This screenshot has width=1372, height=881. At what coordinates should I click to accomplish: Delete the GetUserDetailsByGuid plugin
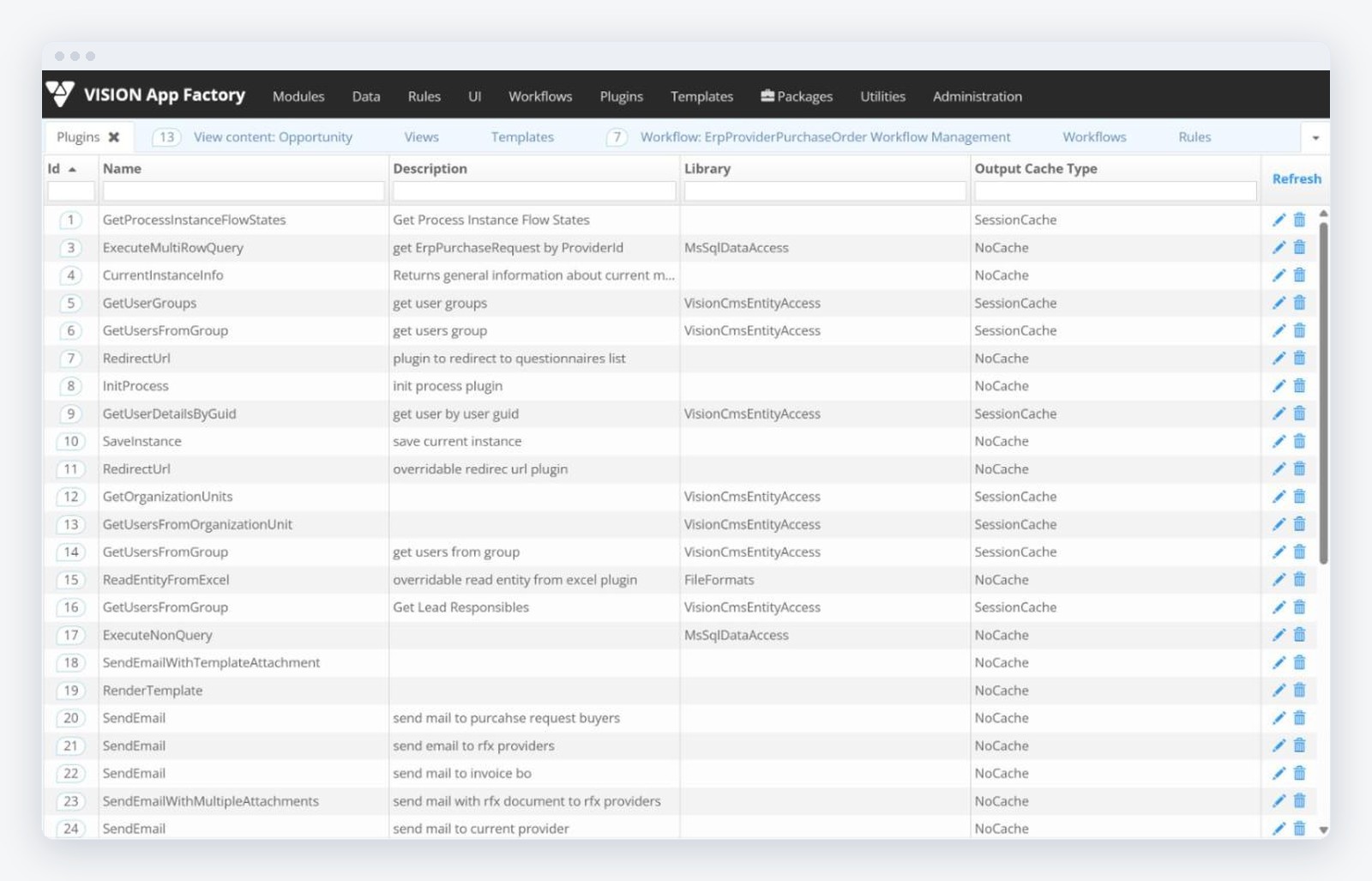1299,413
